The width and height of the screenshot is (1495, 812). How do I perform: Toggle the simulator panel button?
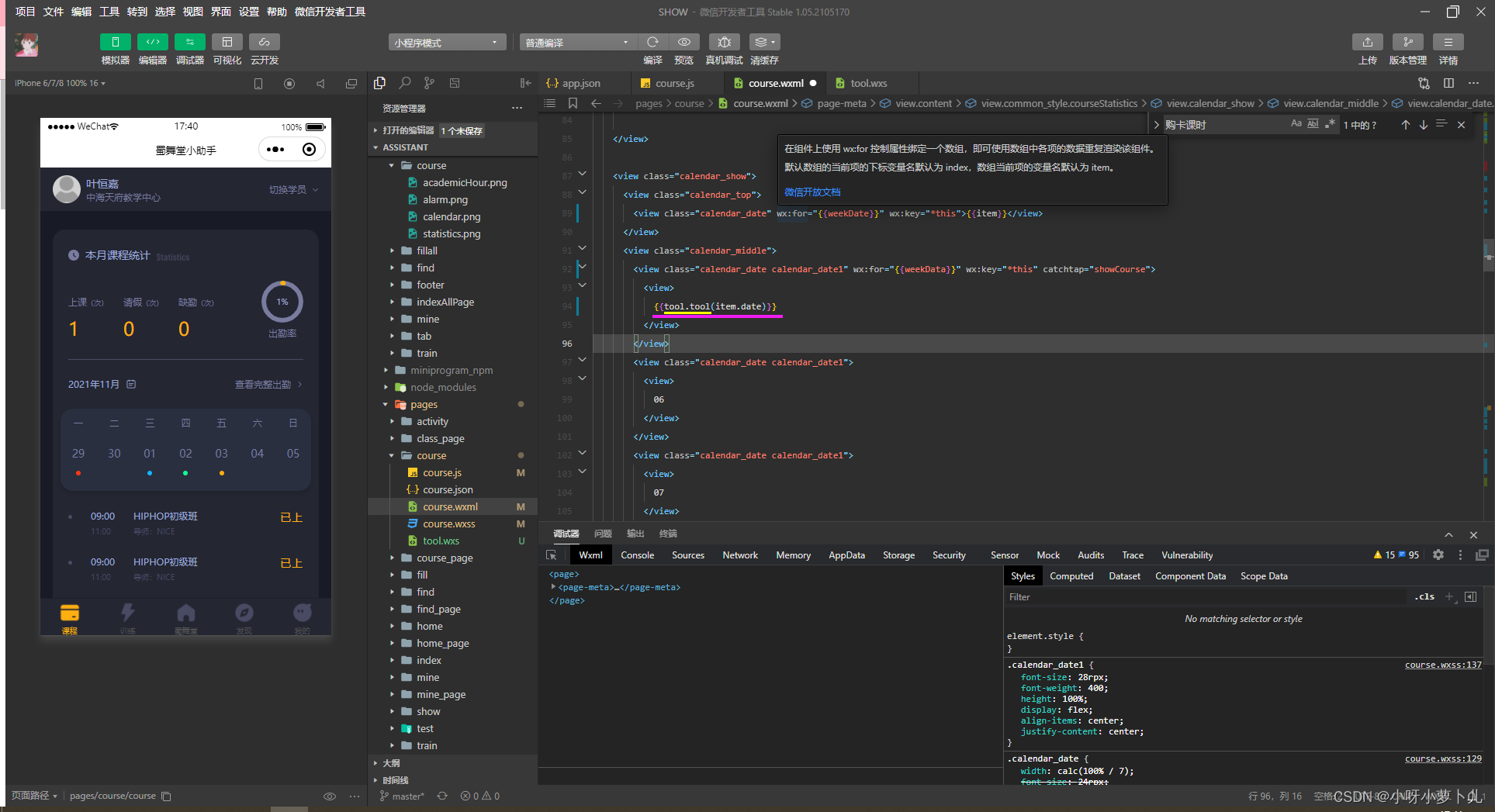click(x=115, y=42)
